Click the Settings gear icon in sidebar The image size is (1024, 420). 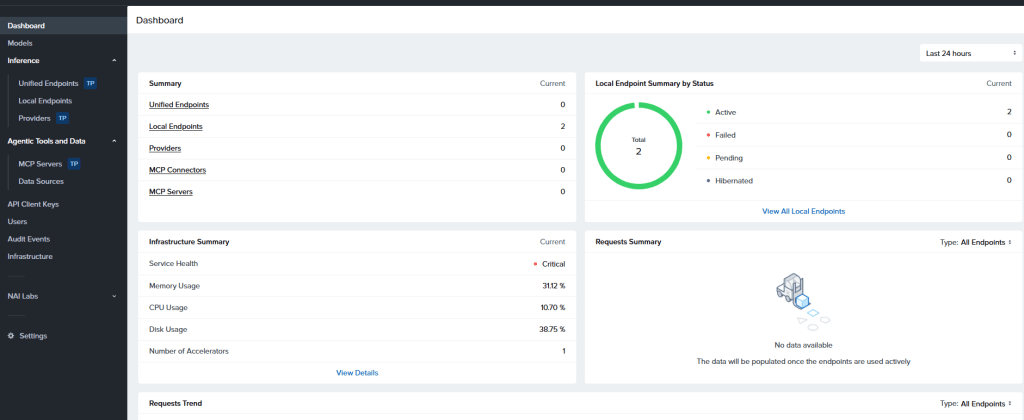click(x=11, y=336)
